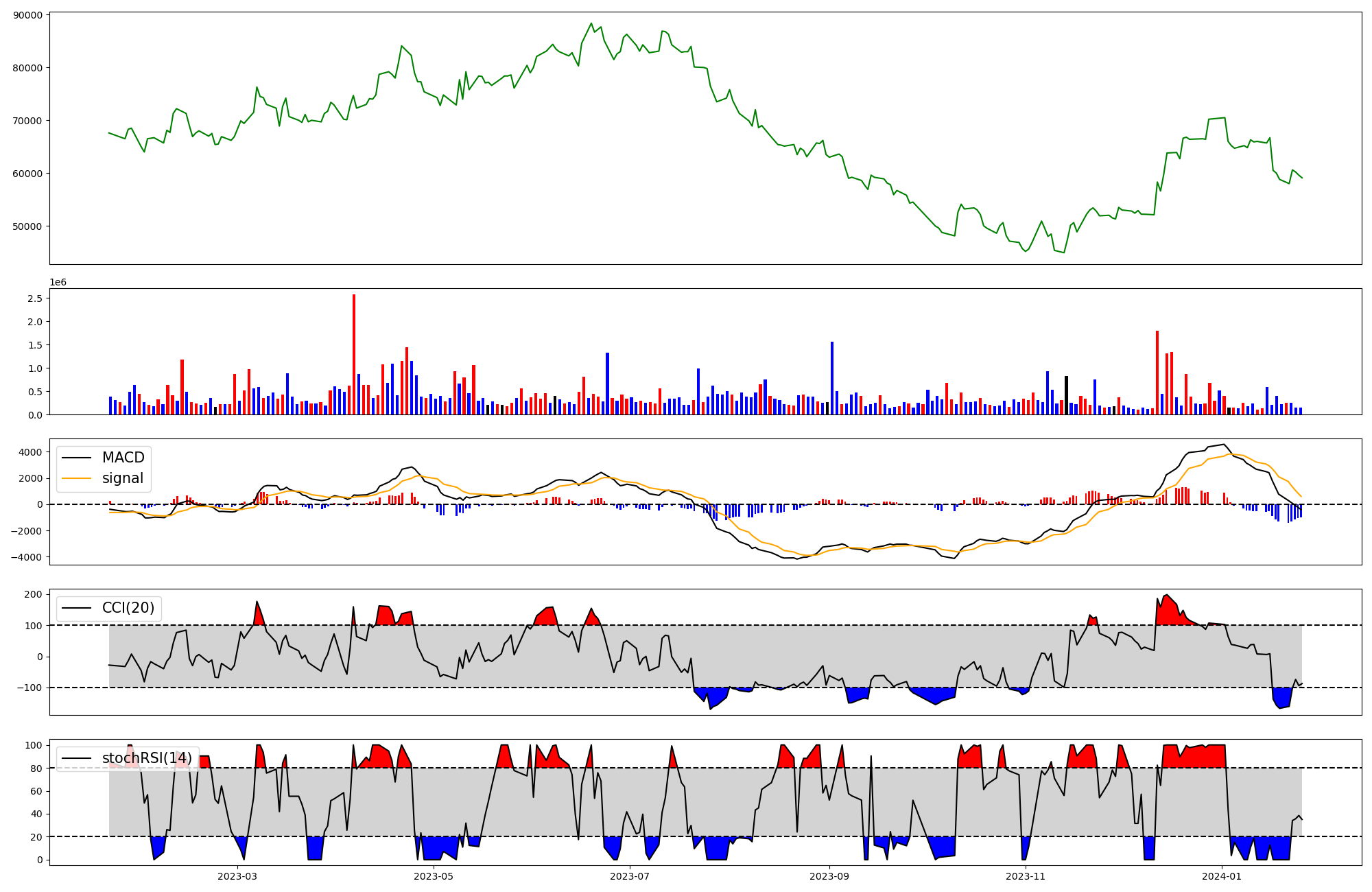Click the orange signal legend line
Image resolution: width=1372 pixels, height=892 pixels.
coord(76,478)
